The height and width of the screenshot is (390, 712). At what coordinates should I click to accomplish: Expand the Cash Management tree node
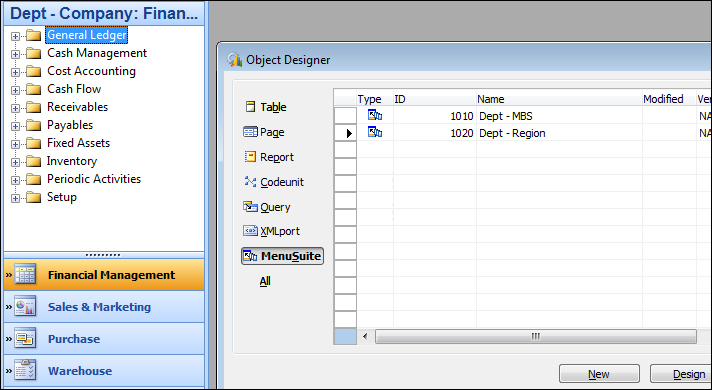click(15, 54)
